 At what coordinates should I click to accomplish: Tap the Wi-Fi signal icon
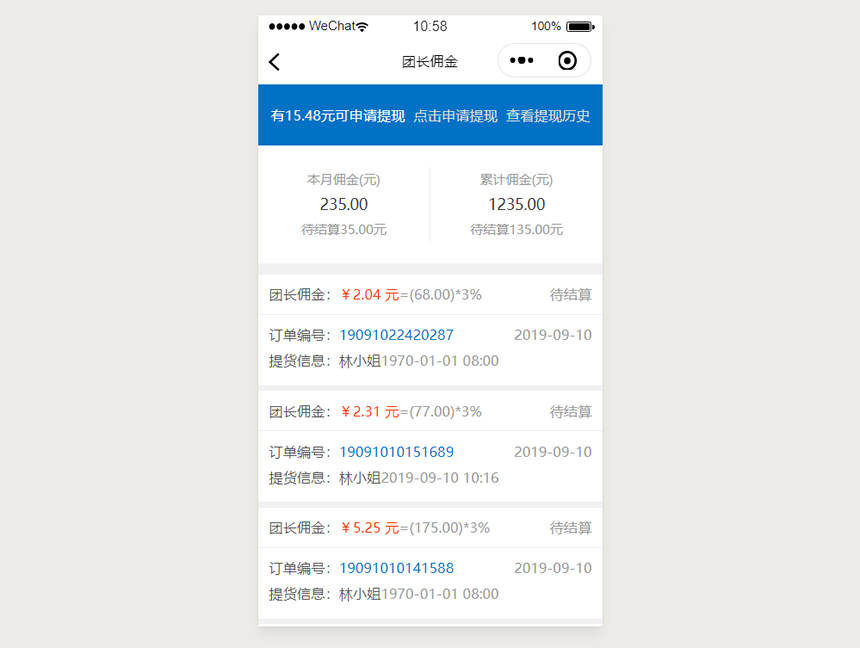click(362, 26)
